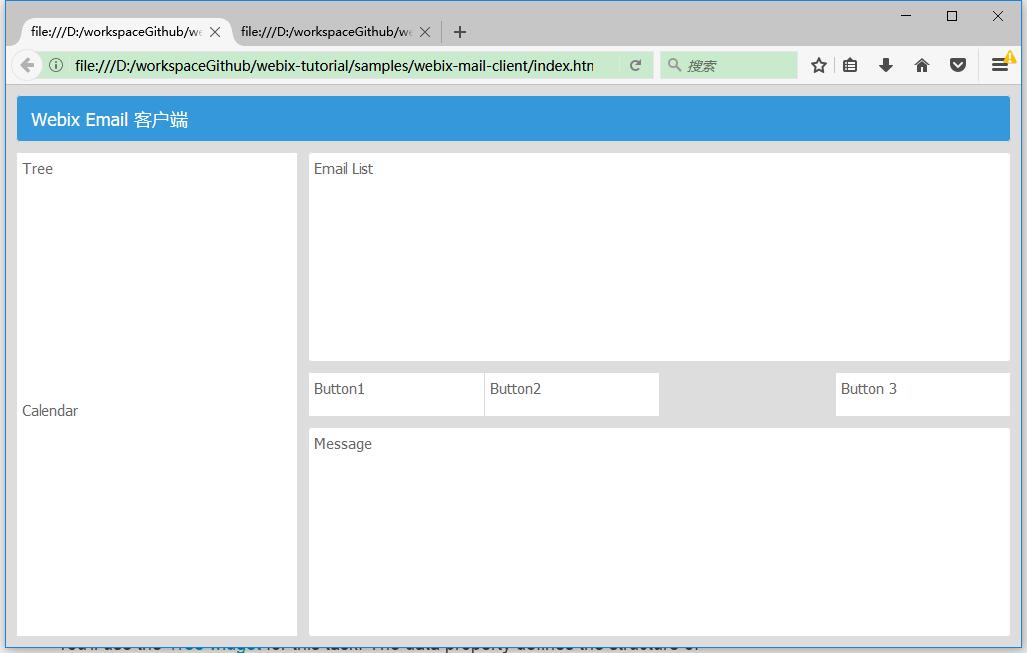Screen dimensions: 1027x653
Task: Click the Message panel label
Action: [343, 444]
